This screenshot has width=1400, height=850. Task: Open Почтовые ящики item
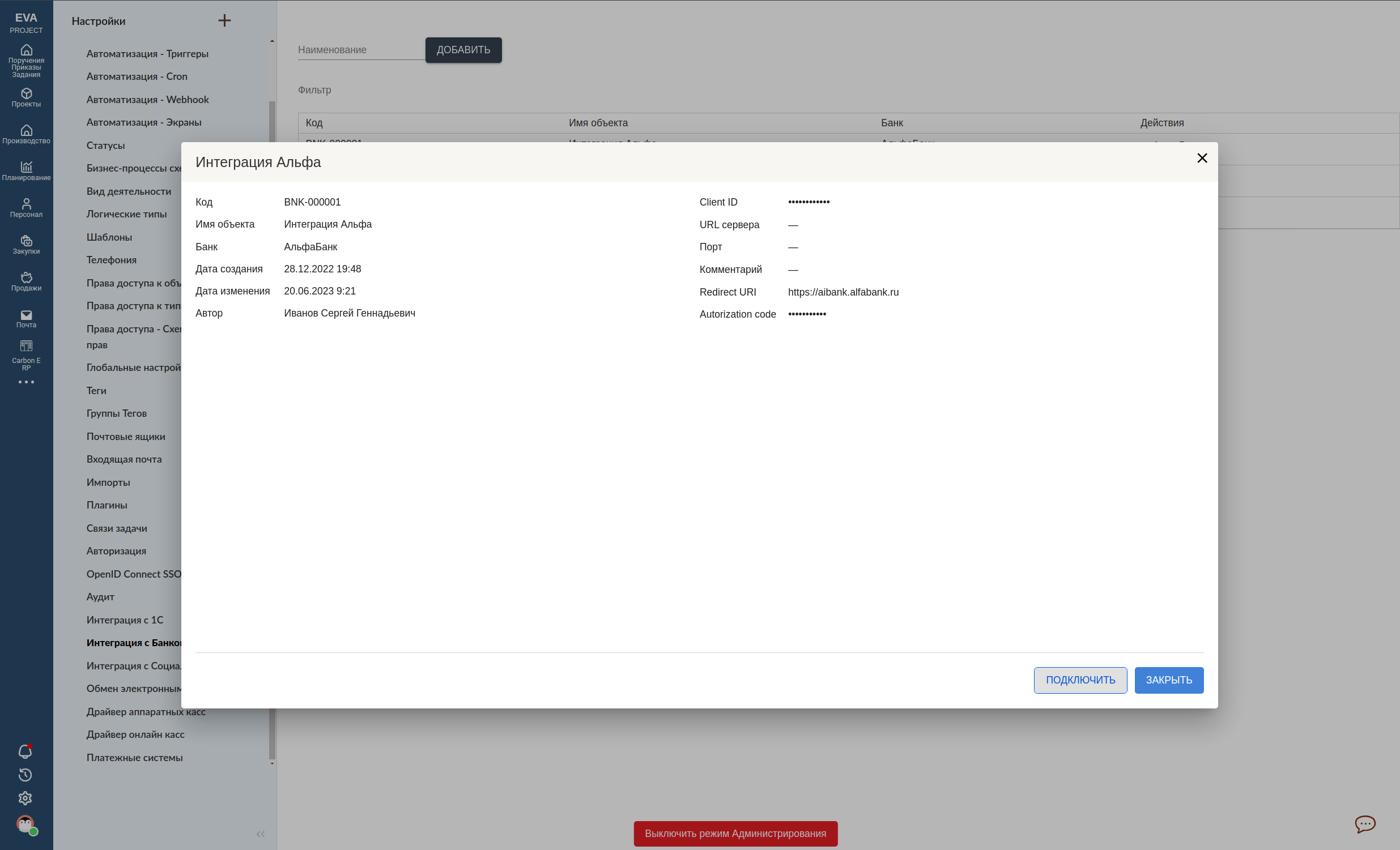pos(126,437)
